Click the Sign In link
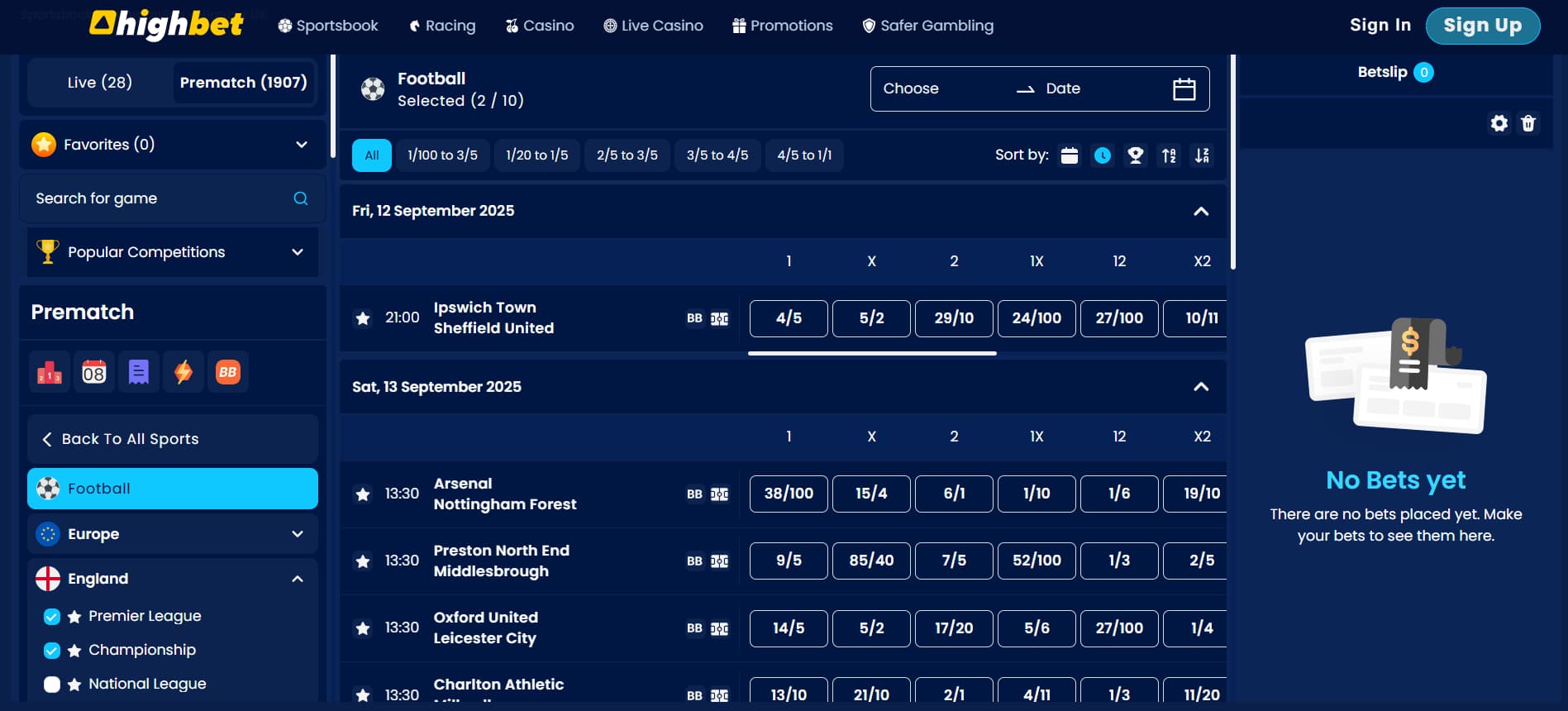 (1380, 25)
